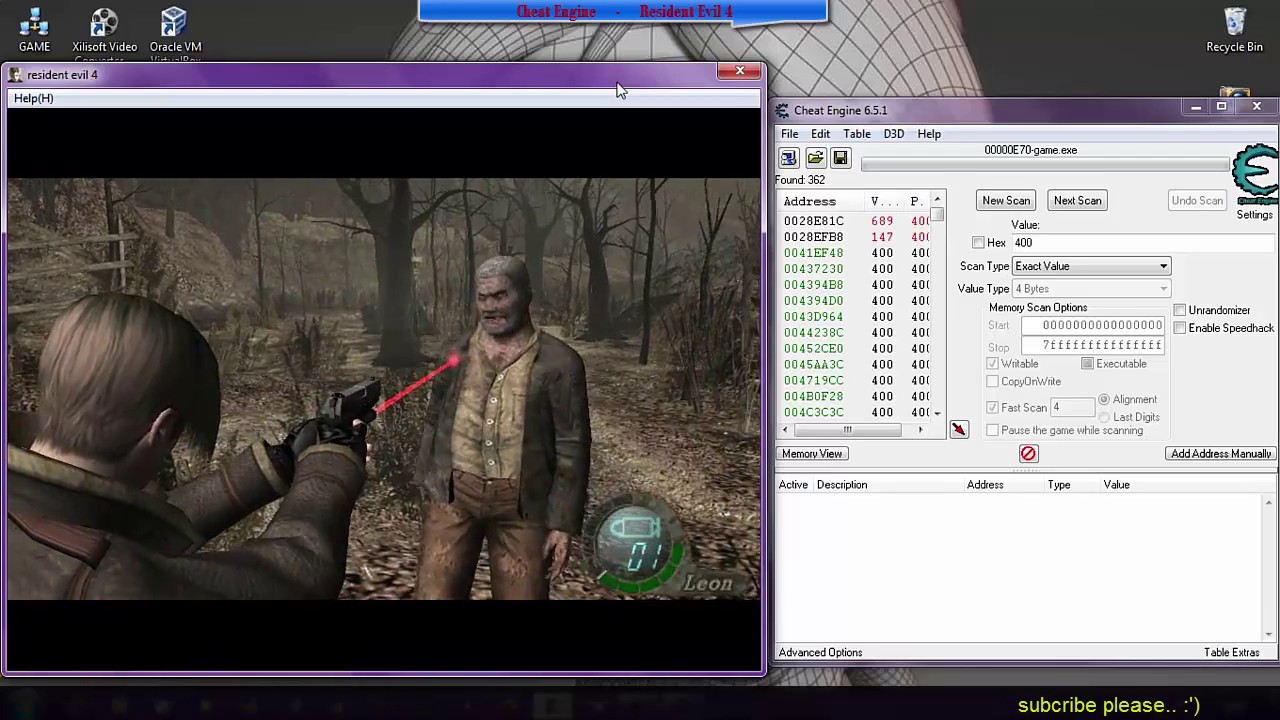Image resolution: width=1280 pixels, height=720 pixels.
Task: Open the process list icon in Cheat Engine
Action: click(789, 158)
